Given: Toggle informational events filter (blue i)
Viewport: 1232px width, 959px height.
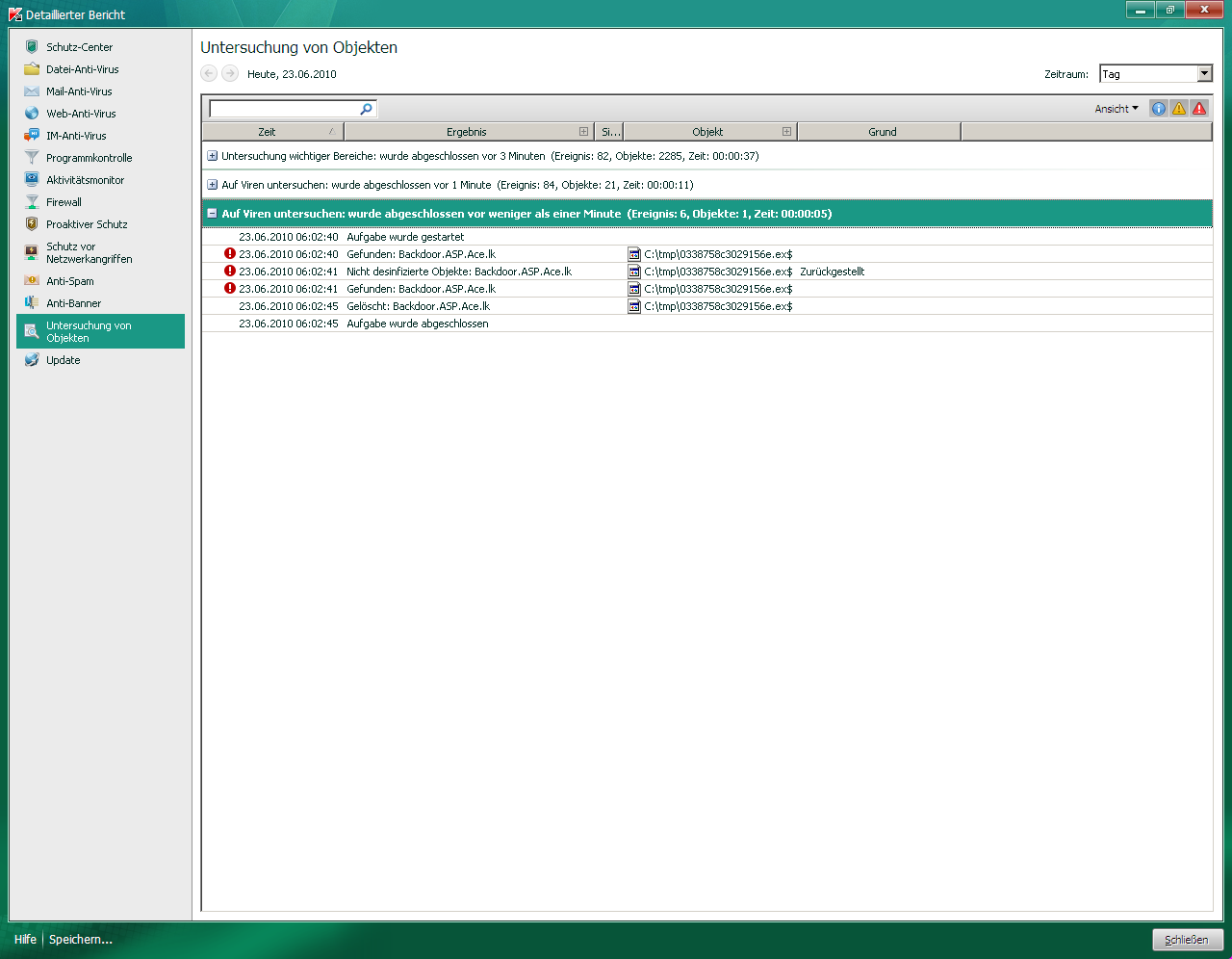Looking at the screenshot, I should (x=1159, y=109).
